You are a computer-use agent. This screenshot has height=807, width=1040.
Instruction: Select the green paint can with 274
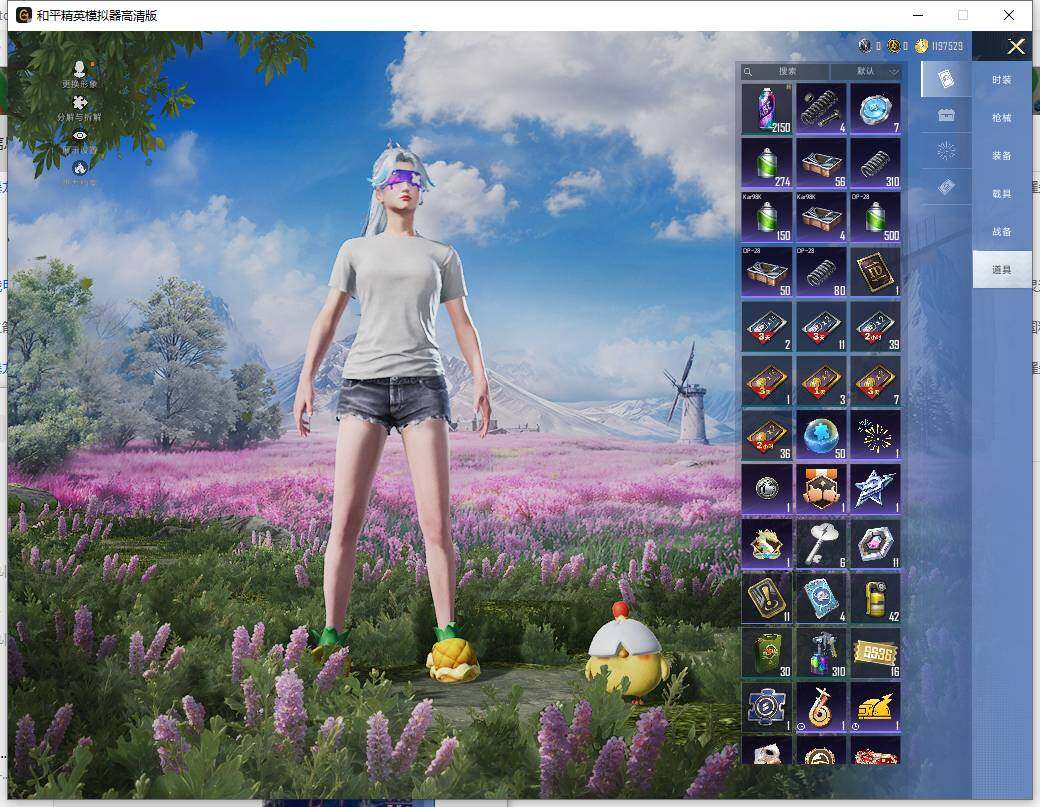pyautogui.click(x=767, y=163)
